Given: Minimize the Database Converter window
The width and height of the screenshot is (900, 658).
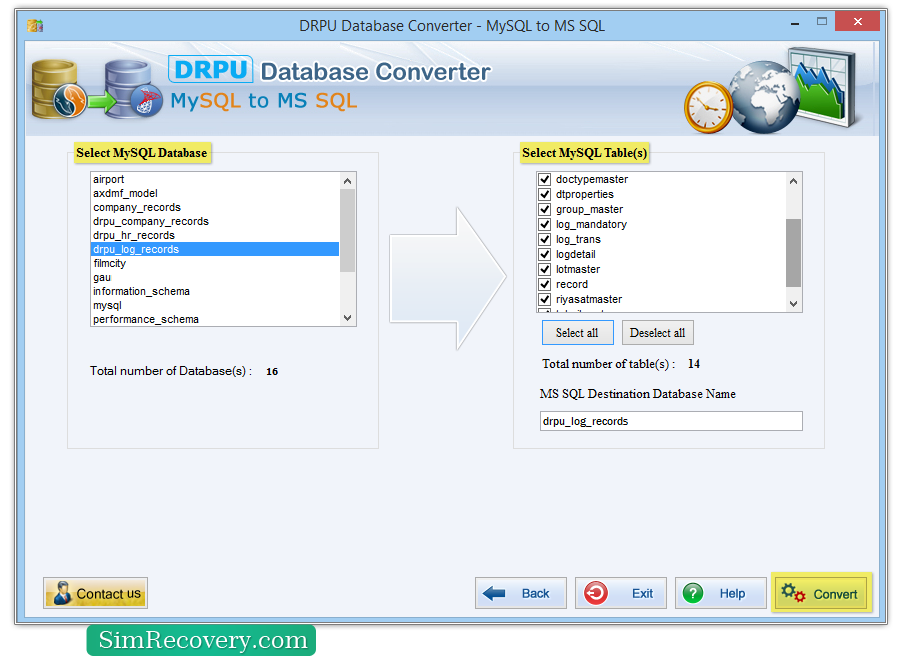Looking at the screenshot, I should 795,24.
